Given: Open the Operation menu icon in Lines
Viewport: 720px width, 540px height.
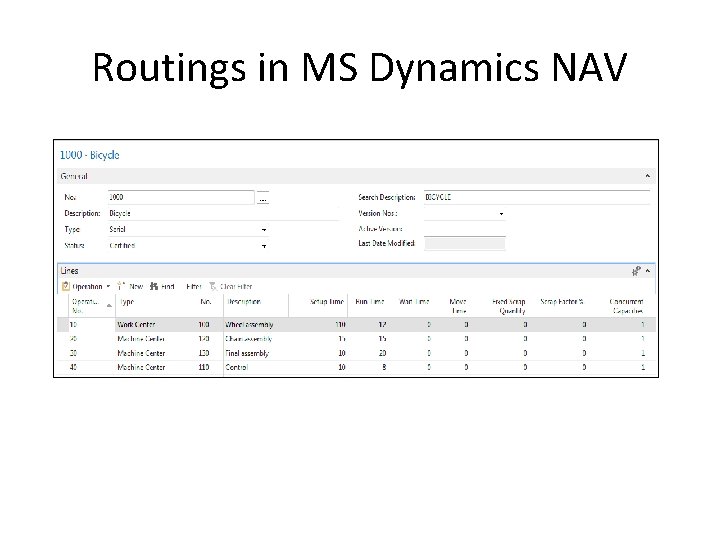Looking at the screenshot, I should (x=66, y=286).
